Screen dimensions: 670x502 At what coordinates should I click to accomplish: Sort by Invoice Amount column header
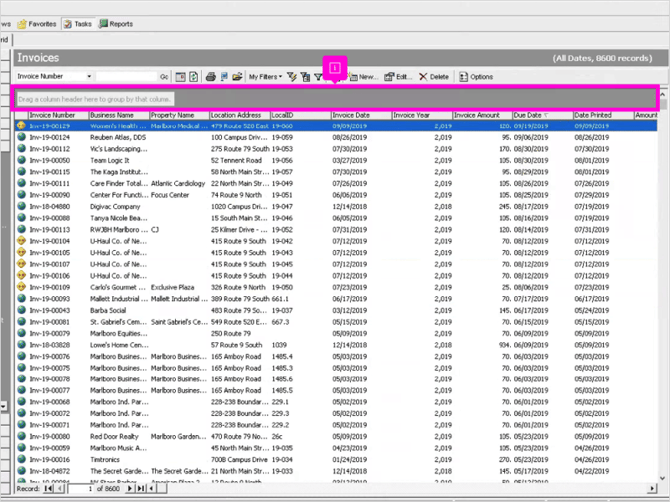[x=482, y=115]
